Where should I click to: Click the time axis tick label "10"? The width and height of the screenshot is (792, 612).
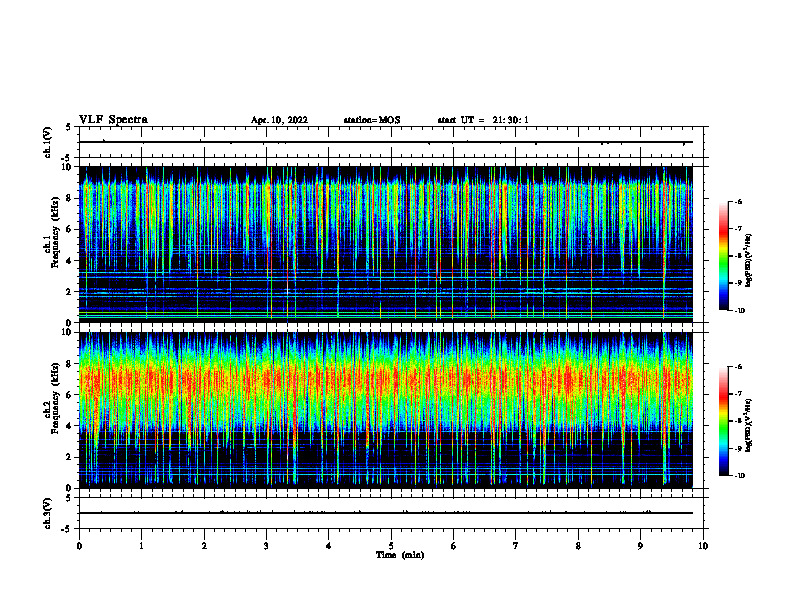tap(703, 546)
